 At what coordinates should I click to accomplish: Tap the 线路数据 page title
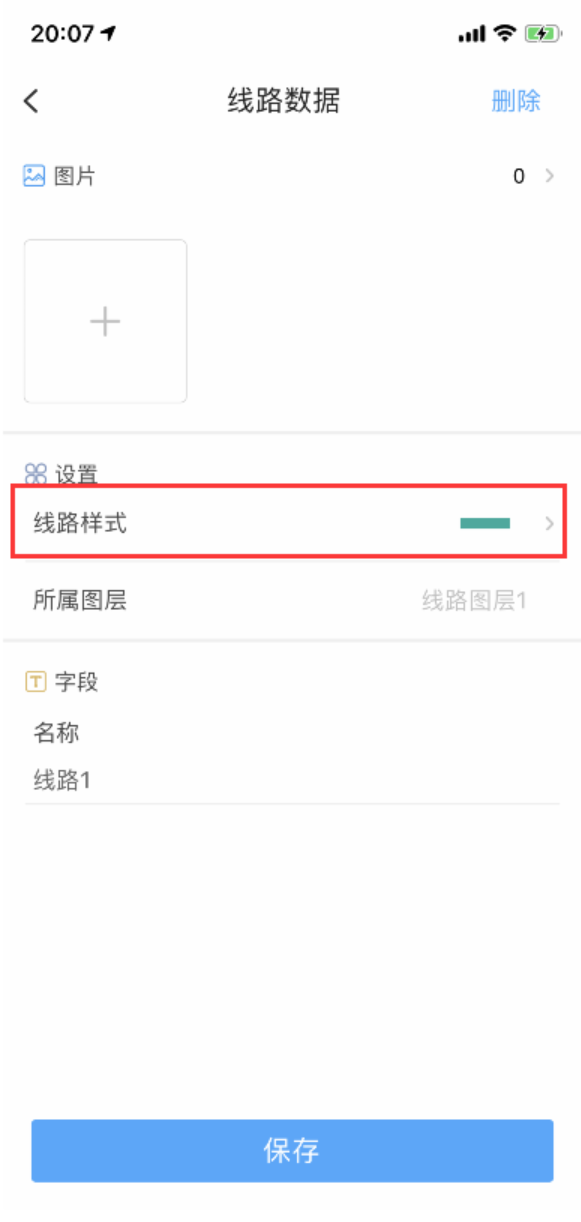tap(284, 101)
